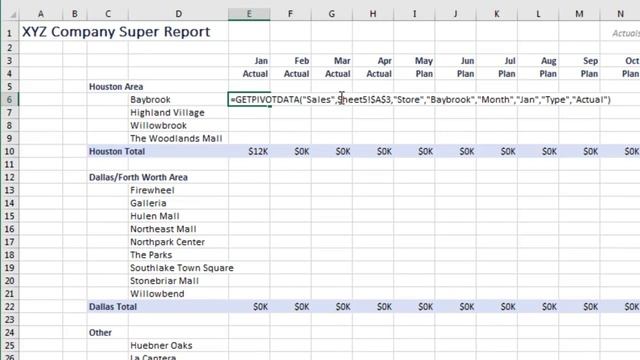Screen dimensions: 640x360
Task: Click Dallas Total value in Jan column
Action: tap(260, 307)
